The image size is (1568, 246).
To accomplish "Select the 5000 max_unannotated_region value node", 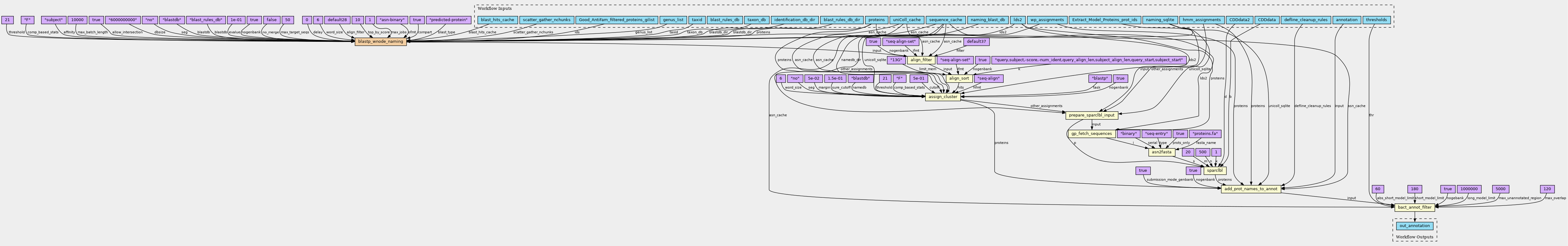I will tap(1500, 189).
